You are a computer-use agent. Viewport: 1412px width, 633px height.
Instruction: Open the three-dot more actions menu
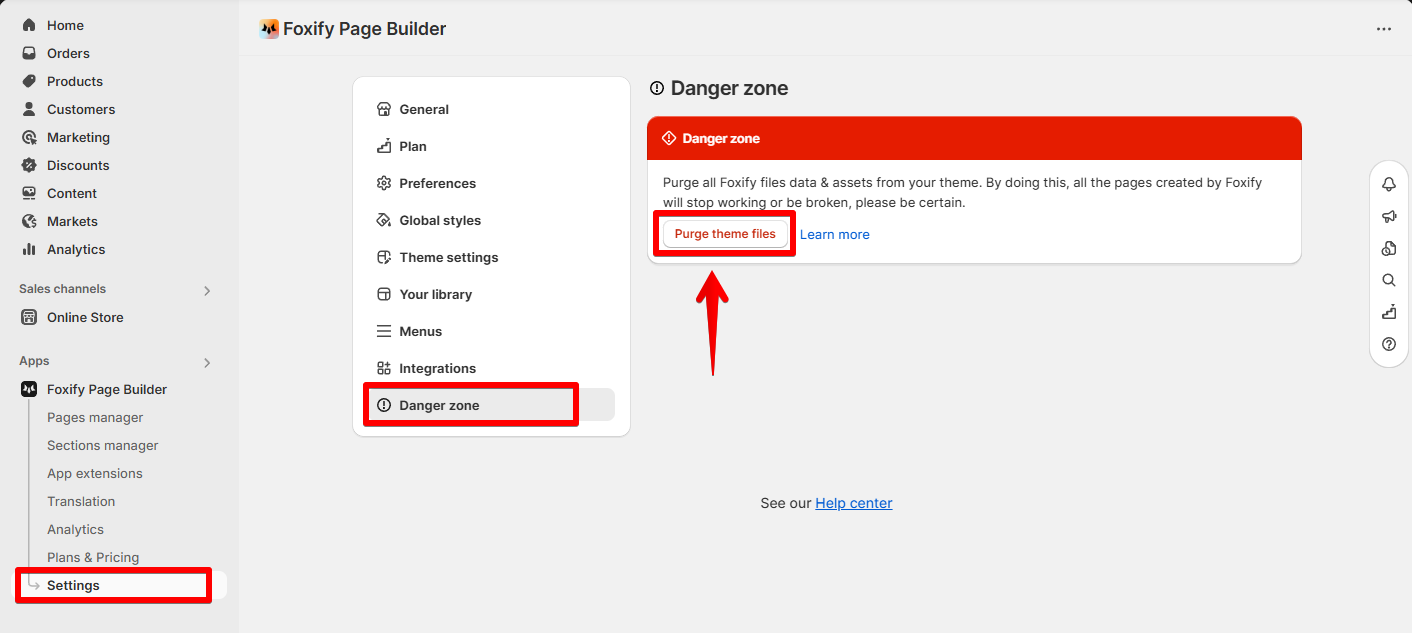(x=1384, y=29)
